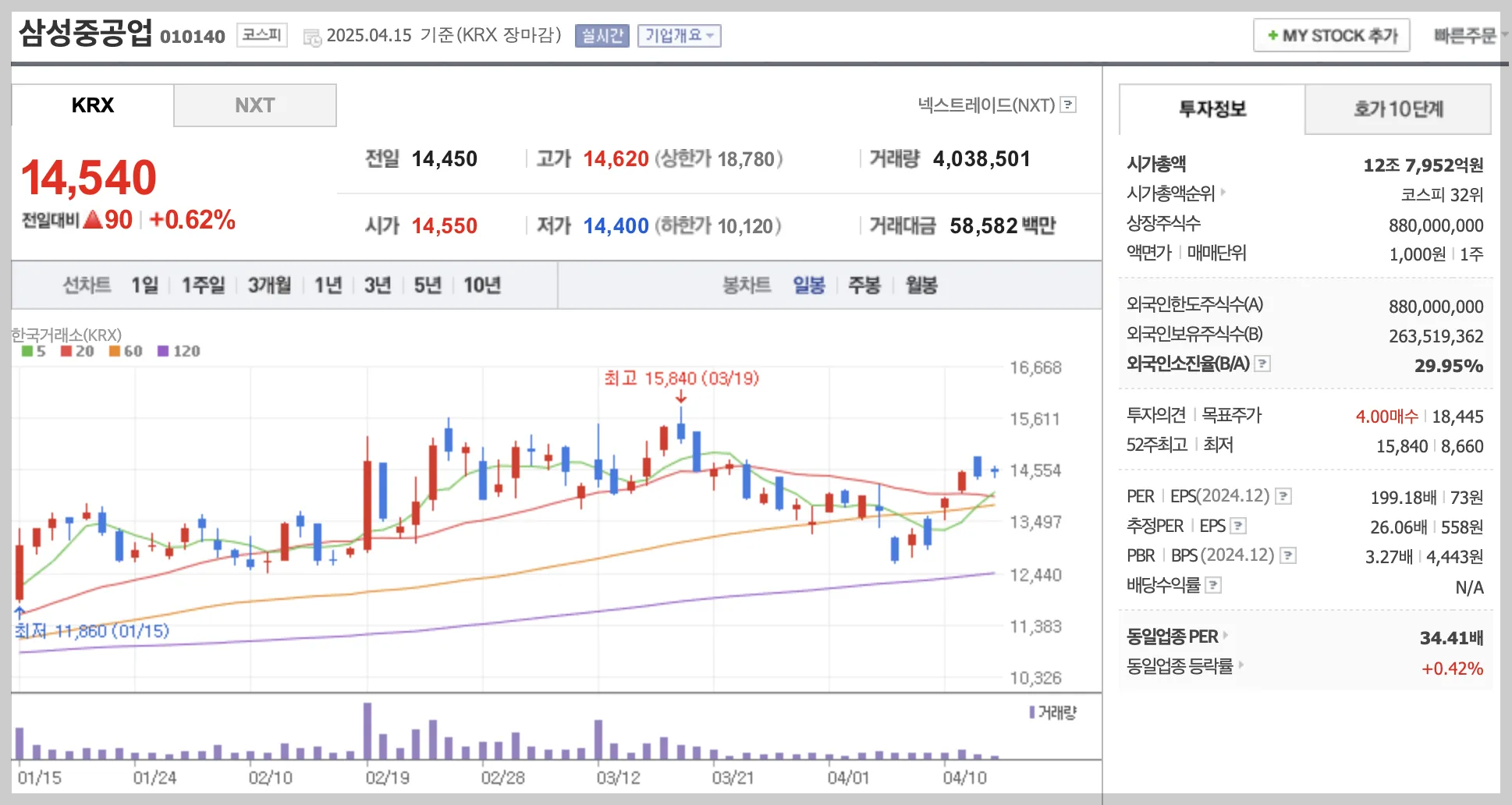Choose the 1년 line chart period
Screen dimensions: 1512x805
[x=328, y=285]
